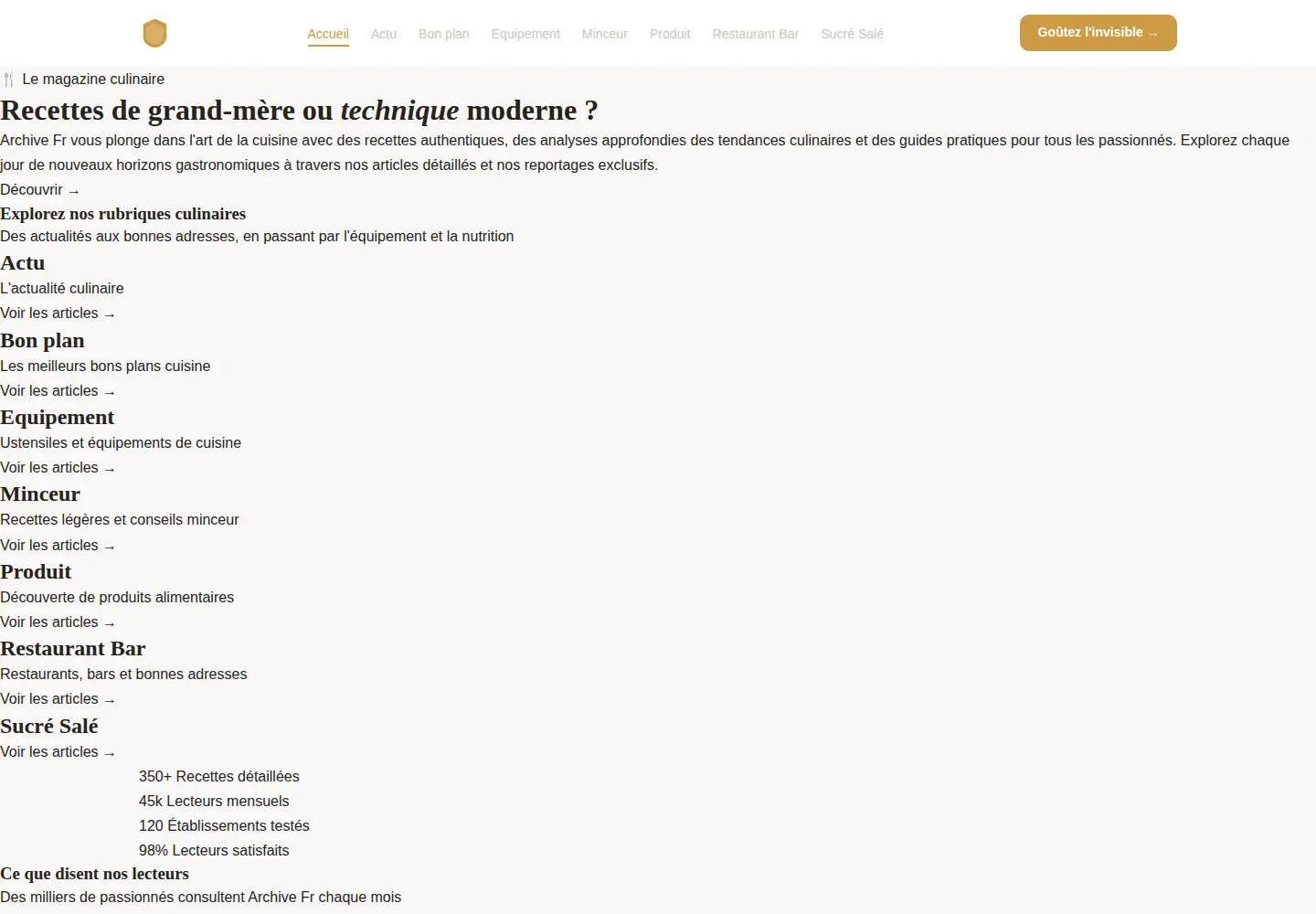
Task: Open Bon plan in the navigation bar
Action: click(x=444, y=34)
